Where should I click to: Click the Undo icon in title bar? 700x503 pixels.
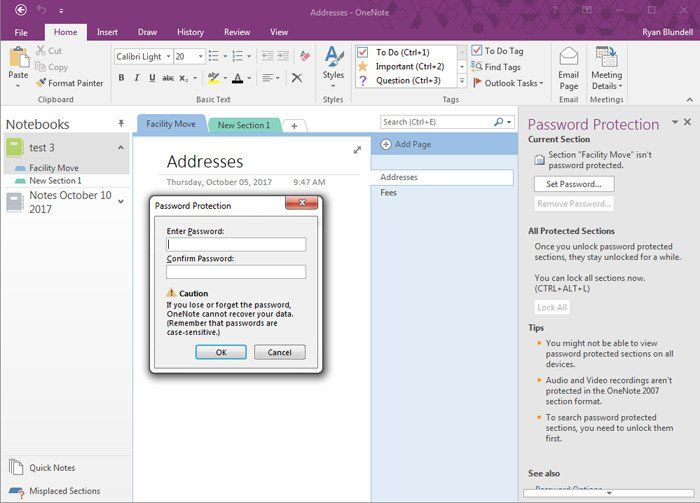42,10
